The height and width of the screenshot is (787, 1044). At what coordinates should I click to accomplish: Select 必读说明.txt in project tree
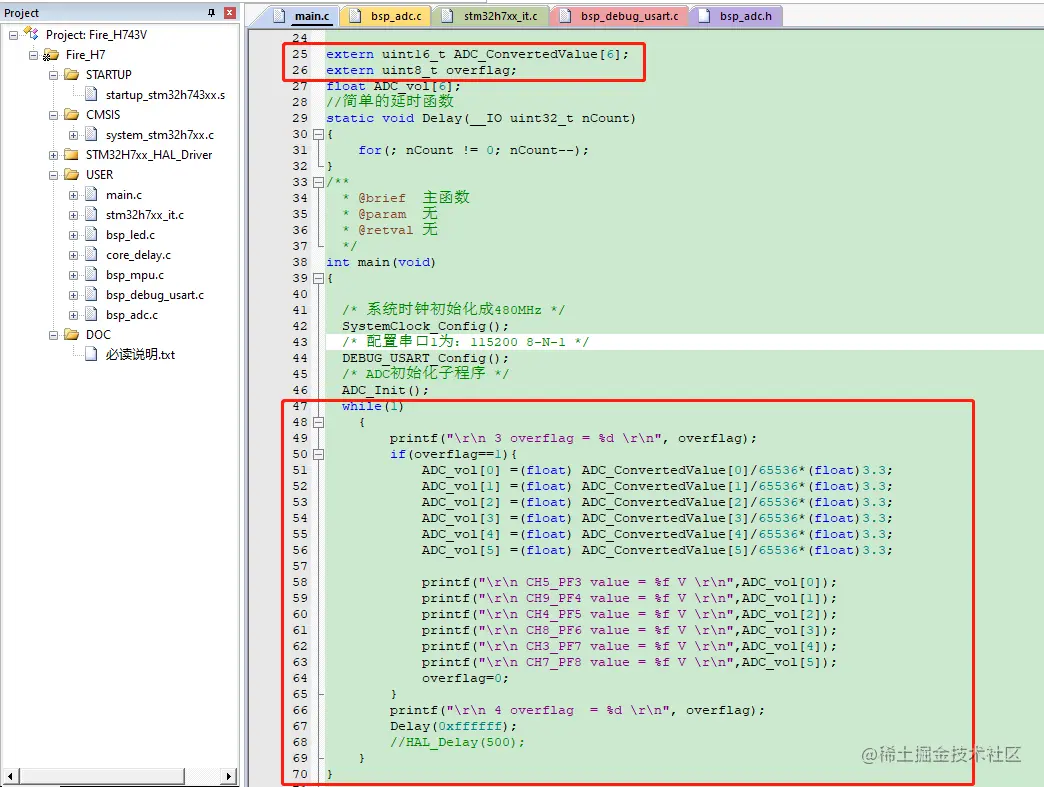coord(140,355)
